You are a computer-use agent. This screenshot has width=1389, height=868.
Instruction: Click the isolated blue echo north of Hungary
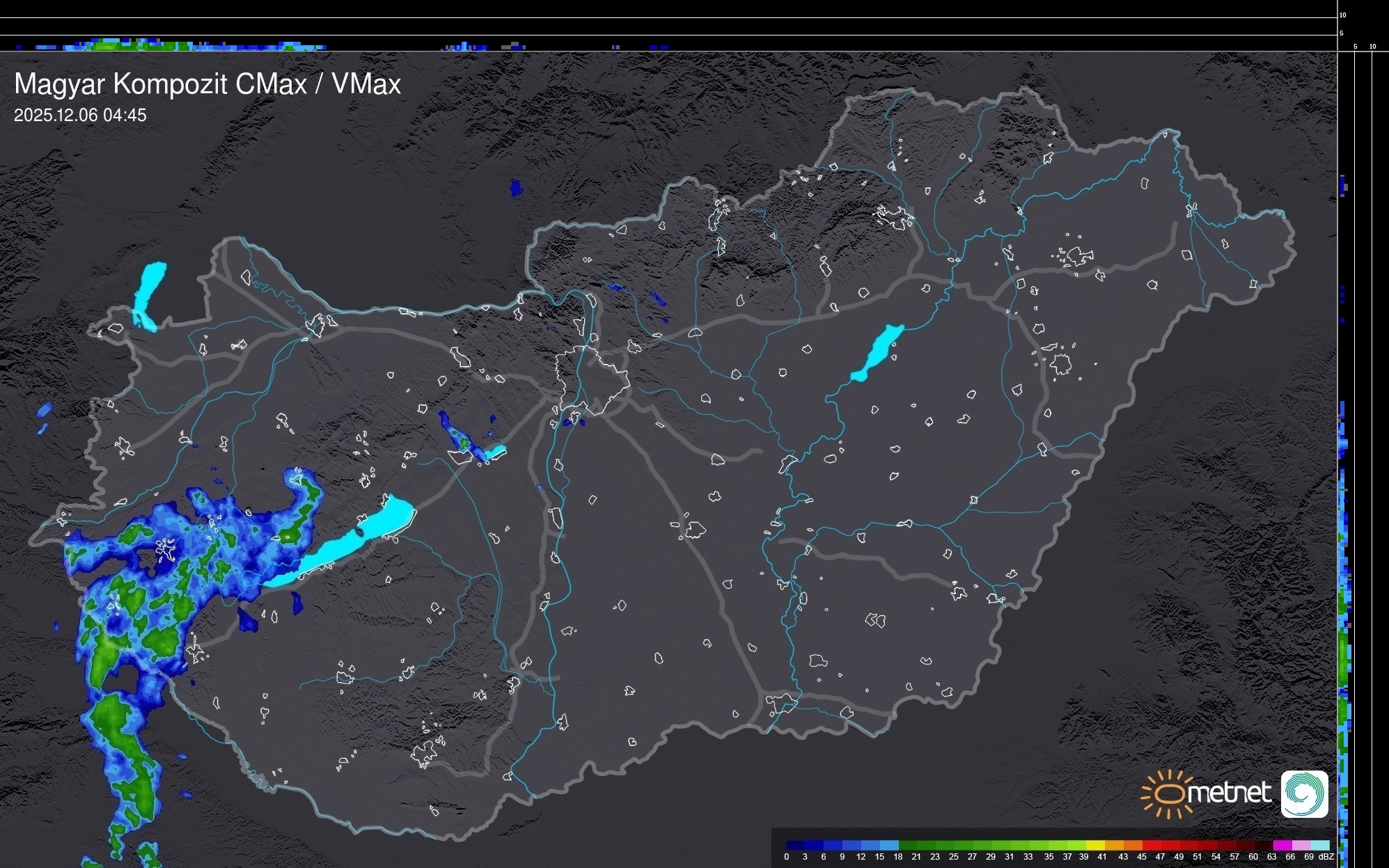click(515, 188)
